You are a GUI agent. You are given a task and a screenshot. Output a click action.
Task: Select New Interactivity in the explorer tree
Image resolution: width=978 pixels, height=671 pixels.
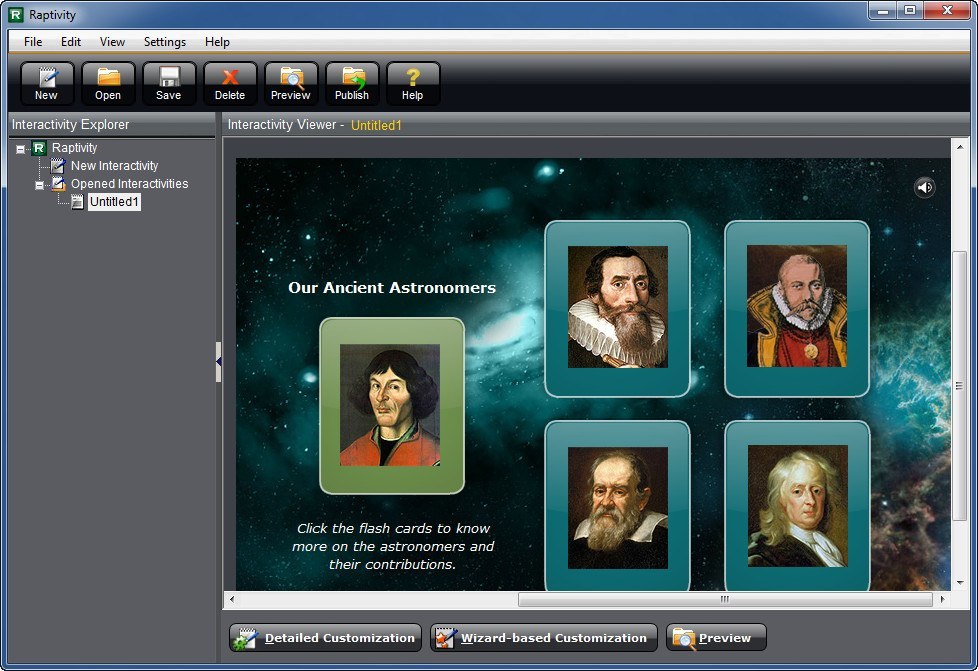(x=114, y=166)
